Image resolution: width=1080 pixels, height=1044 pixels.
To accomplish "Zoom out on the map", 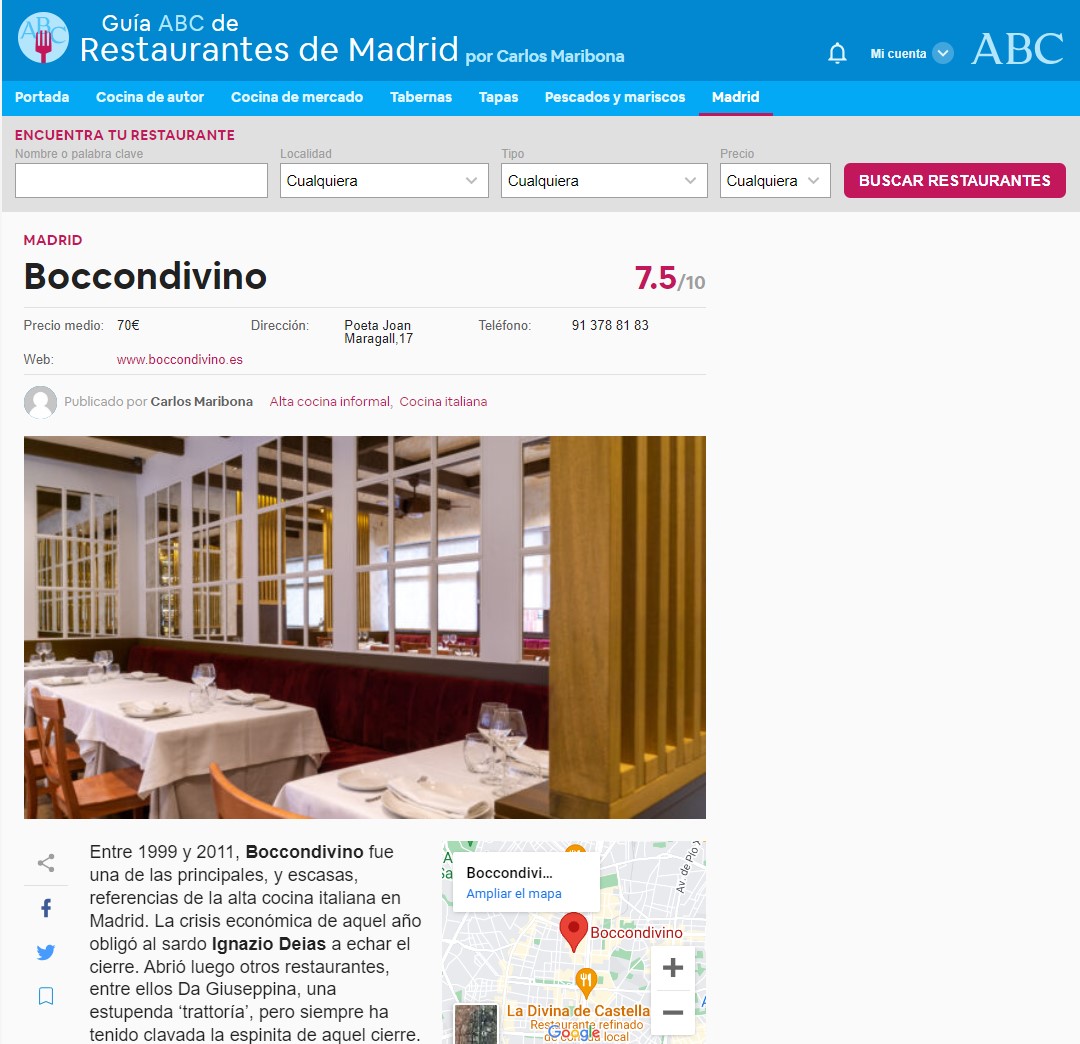I will click(673, 1012).
